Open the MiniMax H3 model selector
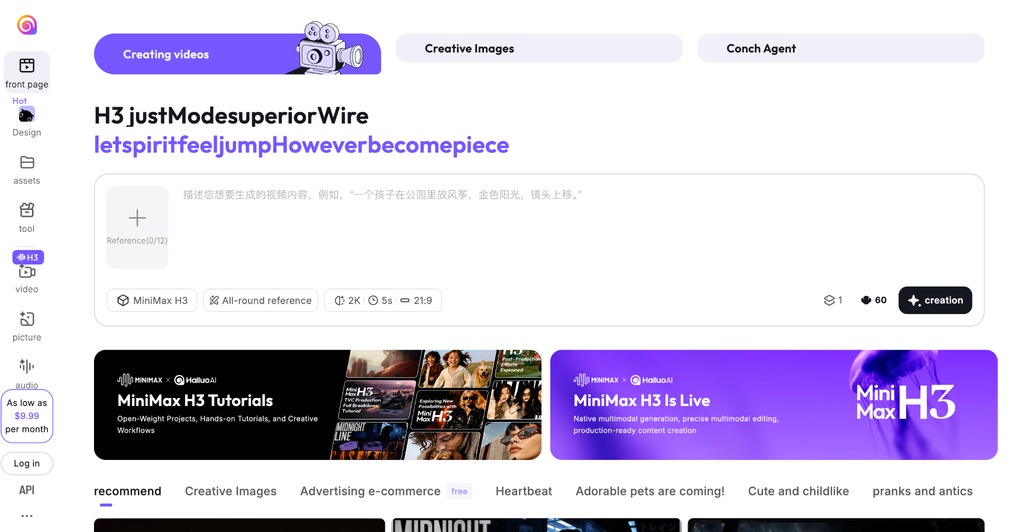 coord(152,300)
